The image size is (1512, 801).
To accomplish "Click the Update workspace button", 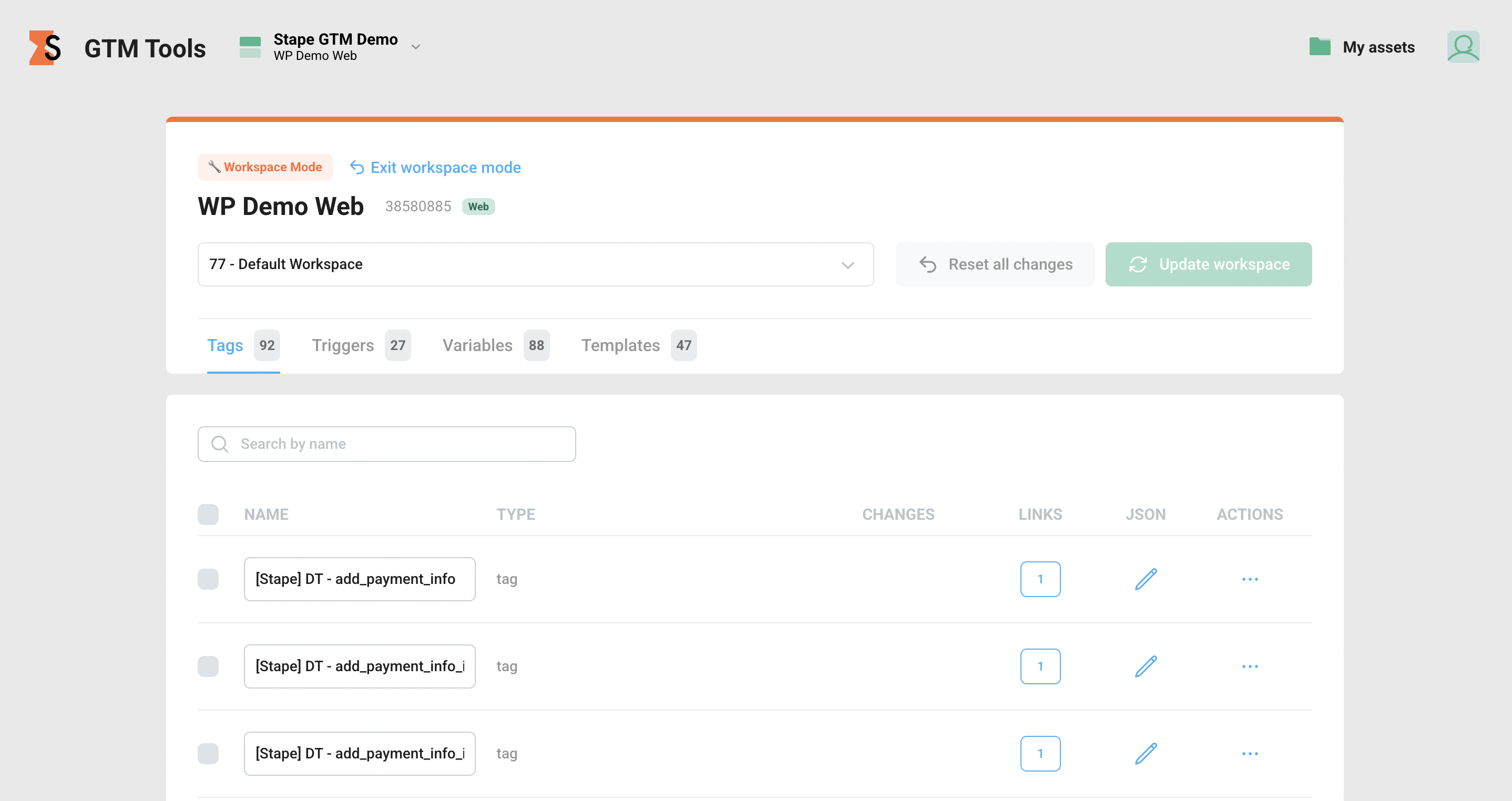I will [1209, 265].
